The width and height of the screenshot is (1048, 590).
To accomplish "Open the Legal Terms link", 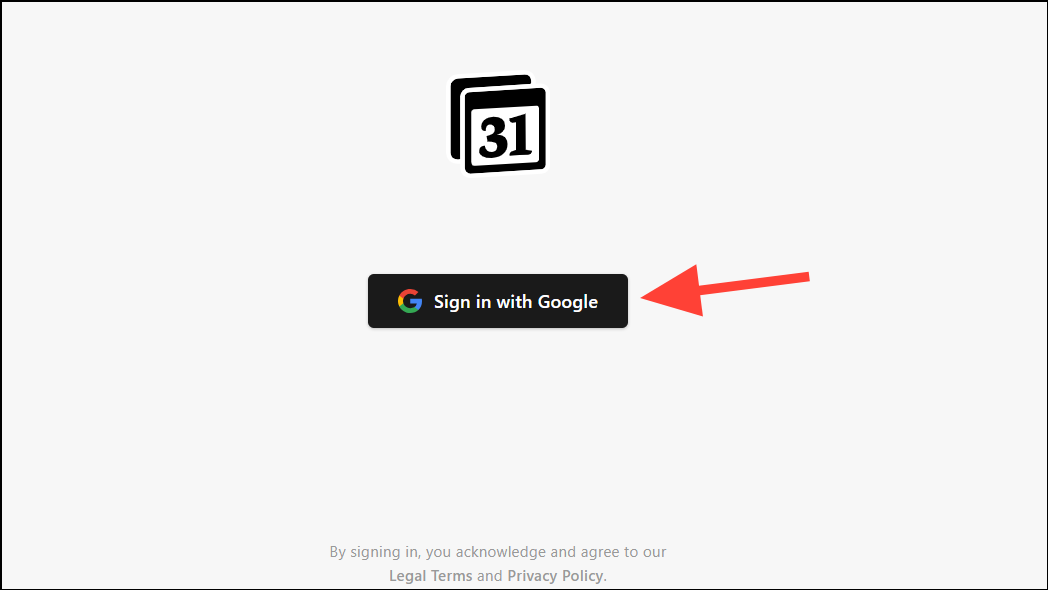I will 430,575.
